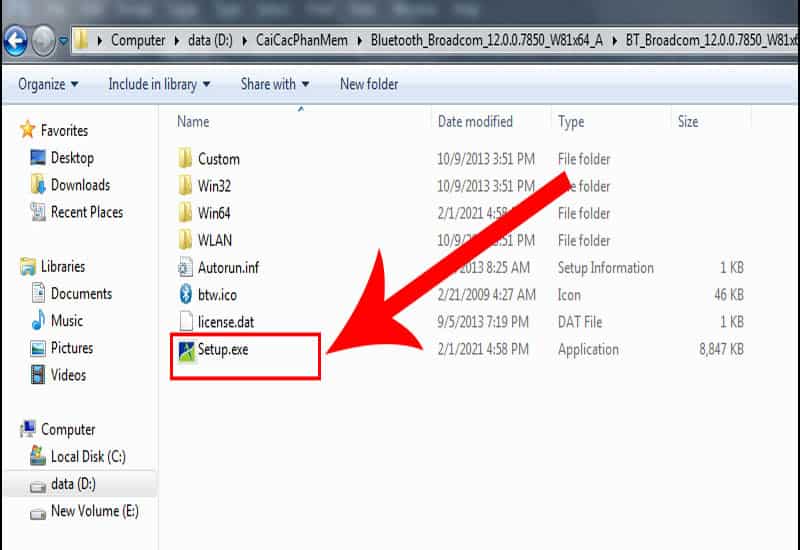This screenshot has width=800, height=550.
Task: Click the Back navigation arrow button
Action: coord(16,41)
